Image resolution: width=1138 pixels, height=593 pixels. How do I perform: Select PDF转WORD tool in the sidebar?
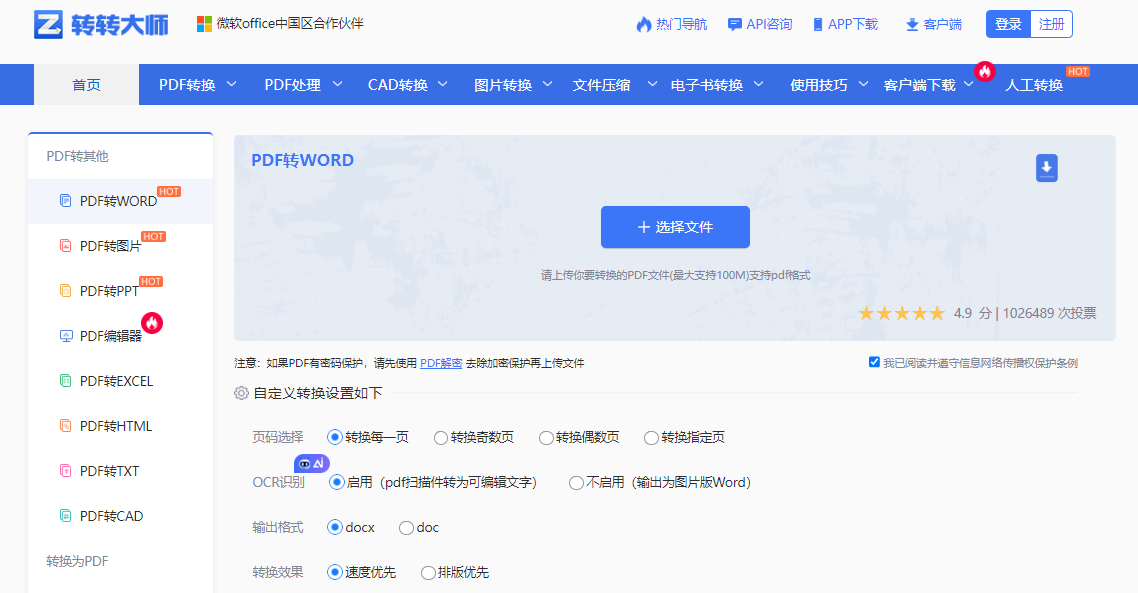113,201
